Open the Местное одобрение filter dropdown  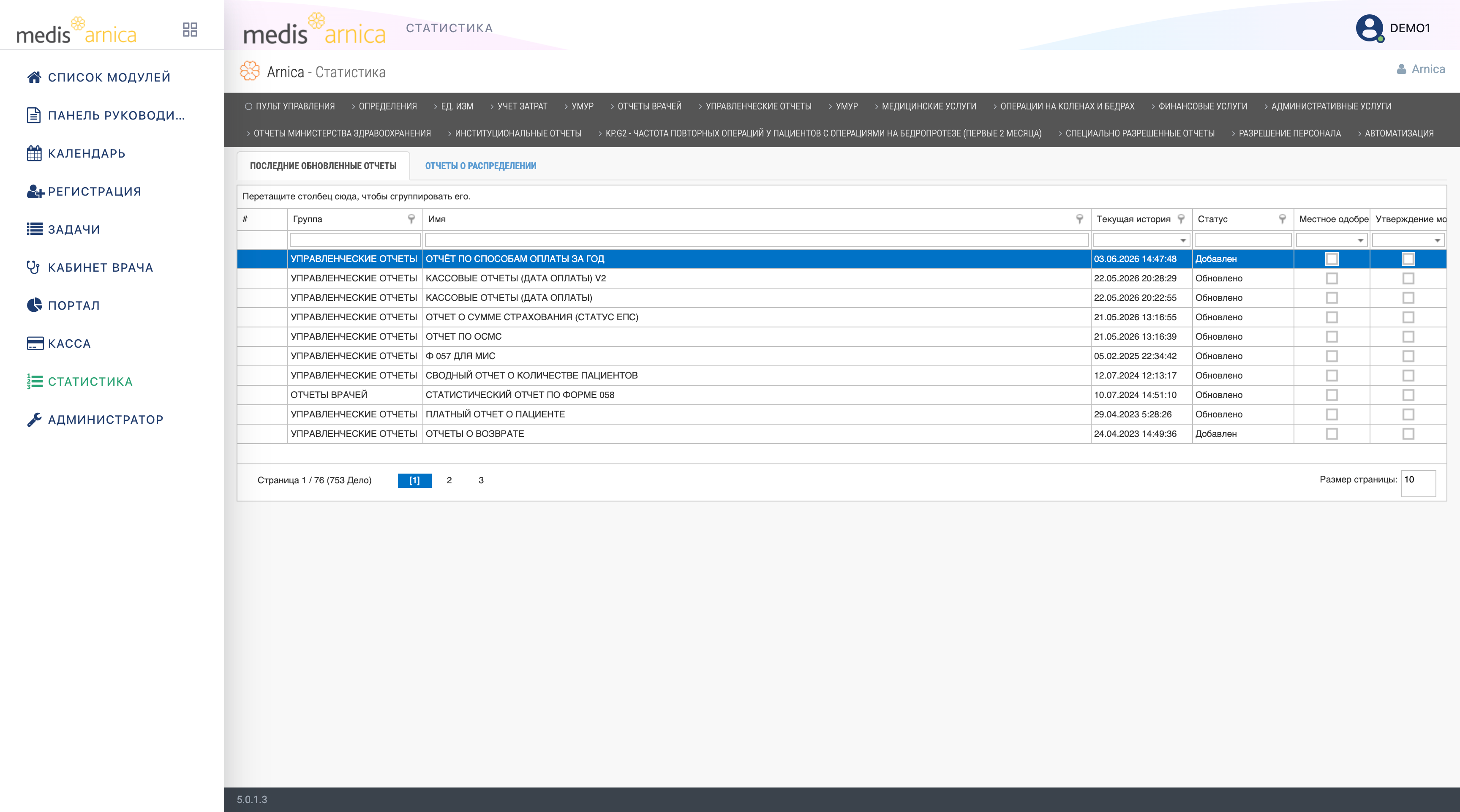(x=1360, y=240)
